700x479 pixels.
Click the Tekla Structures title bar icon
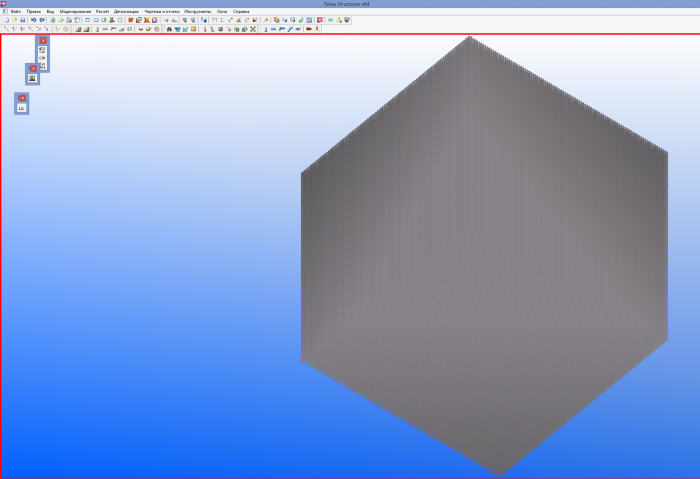[x=4, y=4]
